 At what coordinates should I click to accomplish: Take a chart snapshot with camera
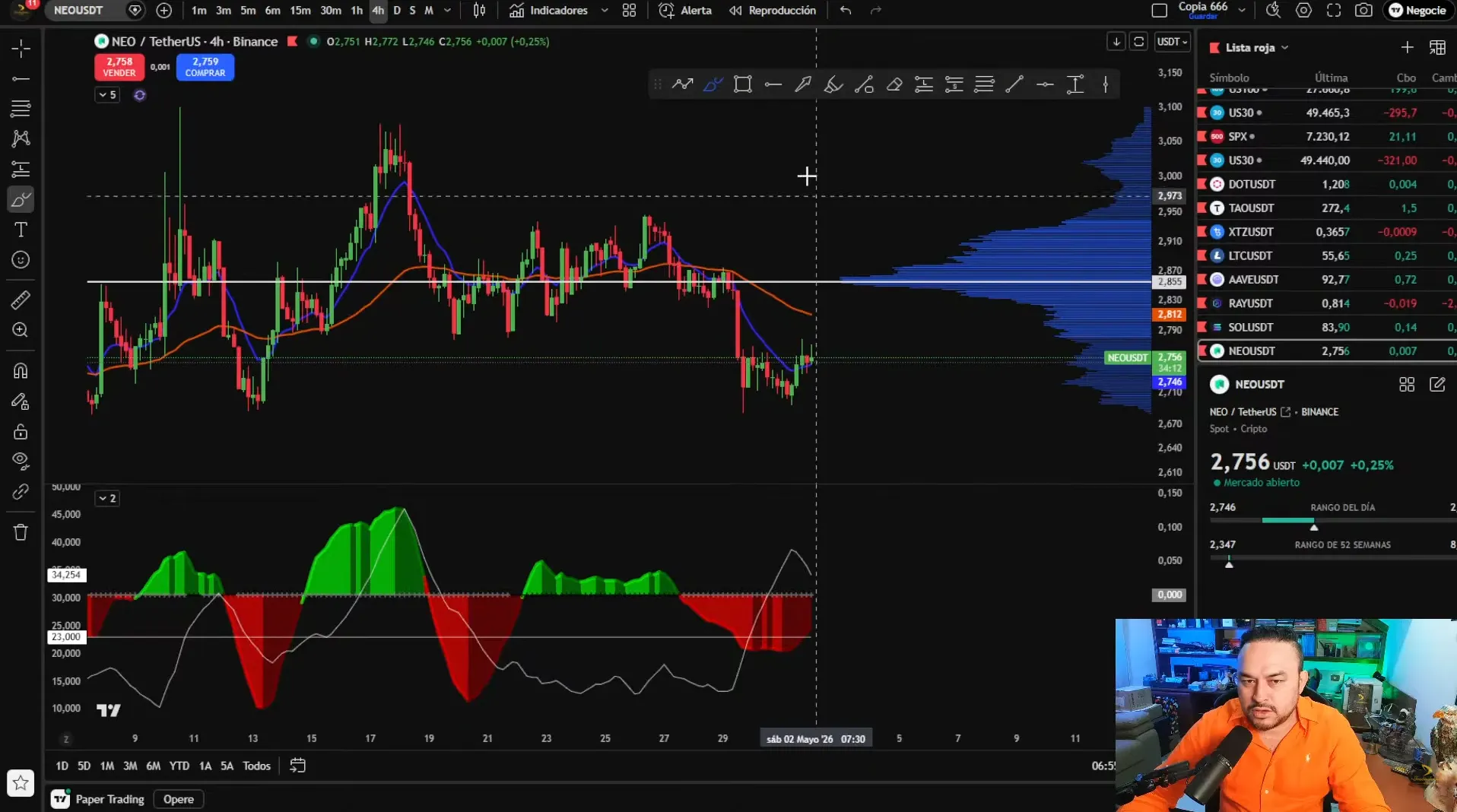pos(1364,11)
